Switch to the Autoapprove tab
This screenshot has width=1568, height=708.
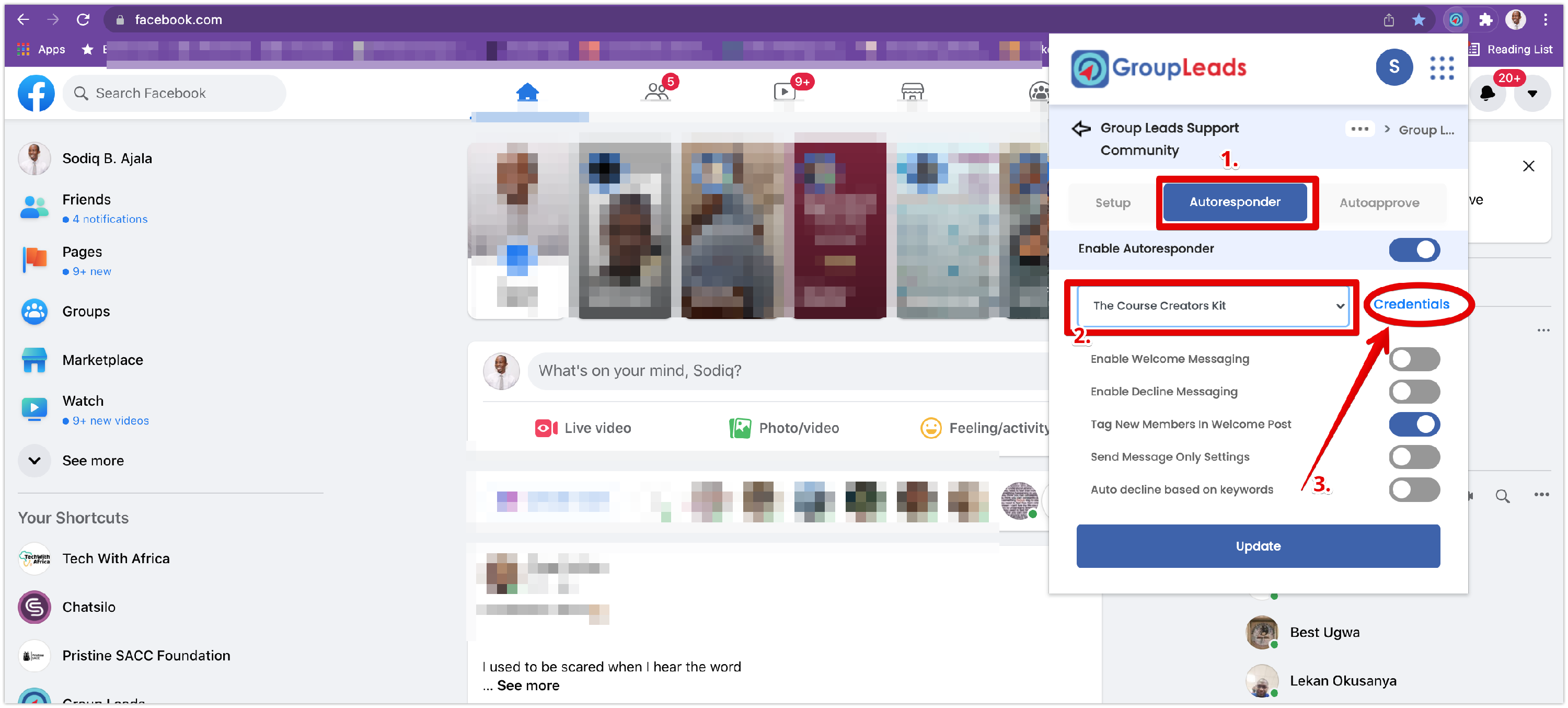(x=1379, y=203)
